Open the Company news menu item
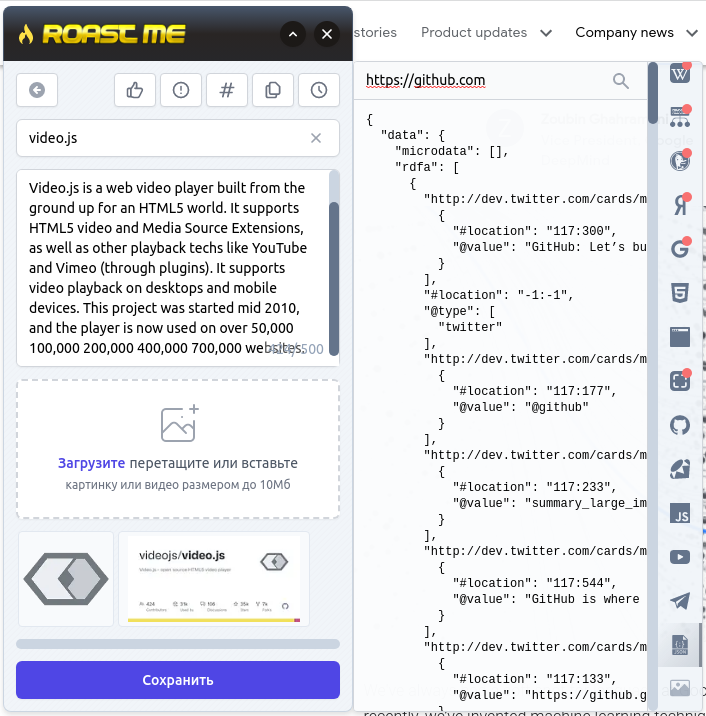706x716 pixels. 624,32
